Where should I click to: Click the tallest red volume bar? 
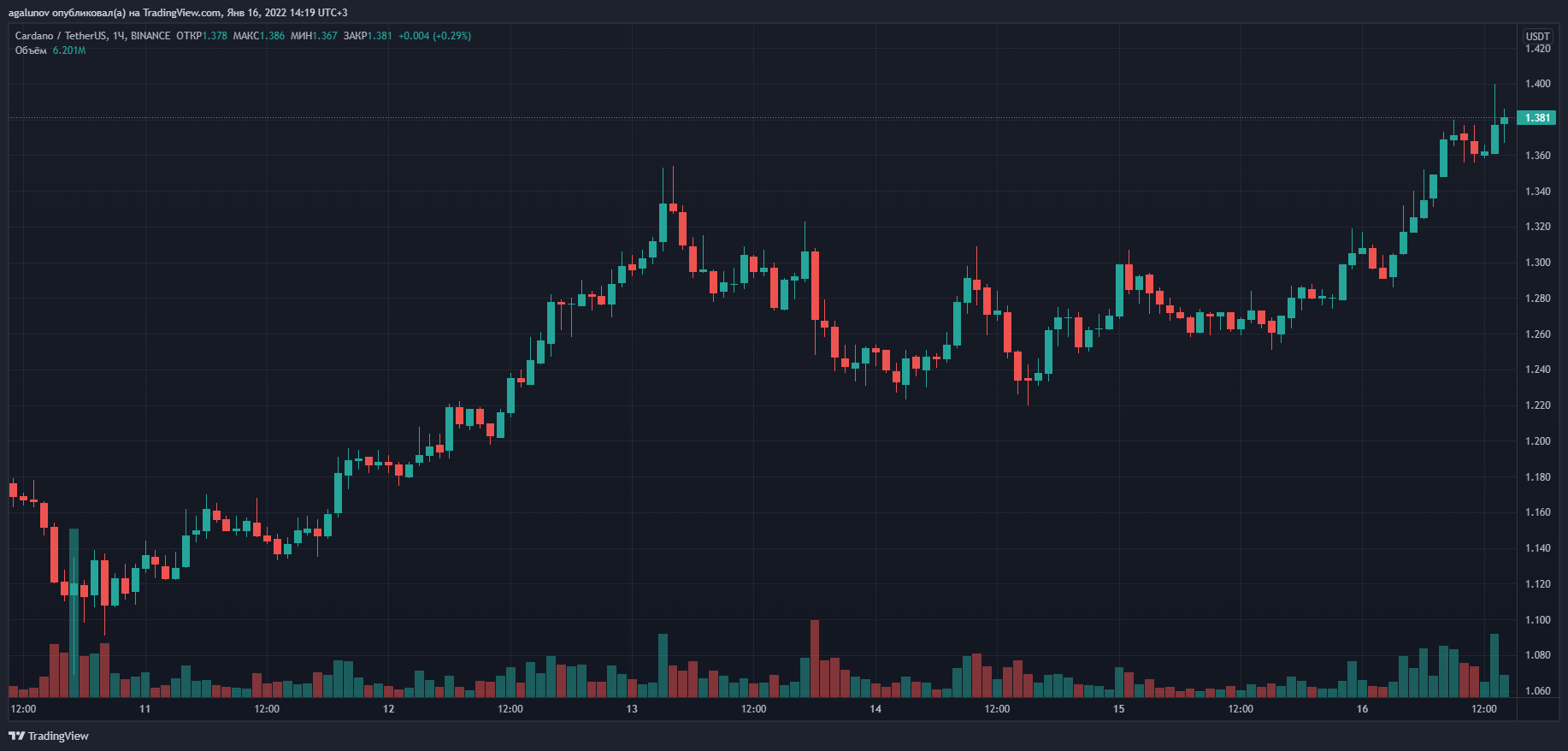click(815, 659)
